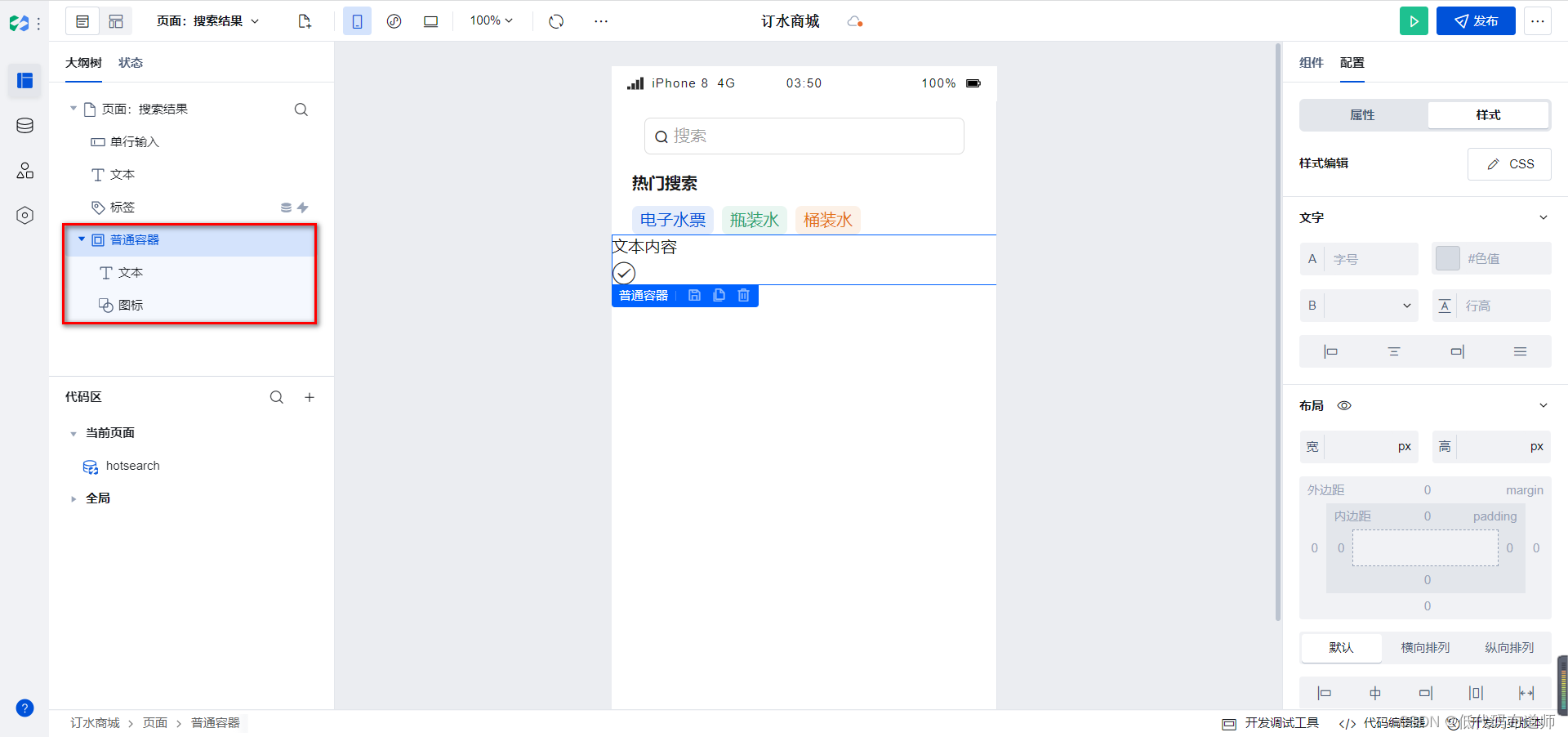
Task: Select mobile phone preview mode
Action: (x=357, y=21)
